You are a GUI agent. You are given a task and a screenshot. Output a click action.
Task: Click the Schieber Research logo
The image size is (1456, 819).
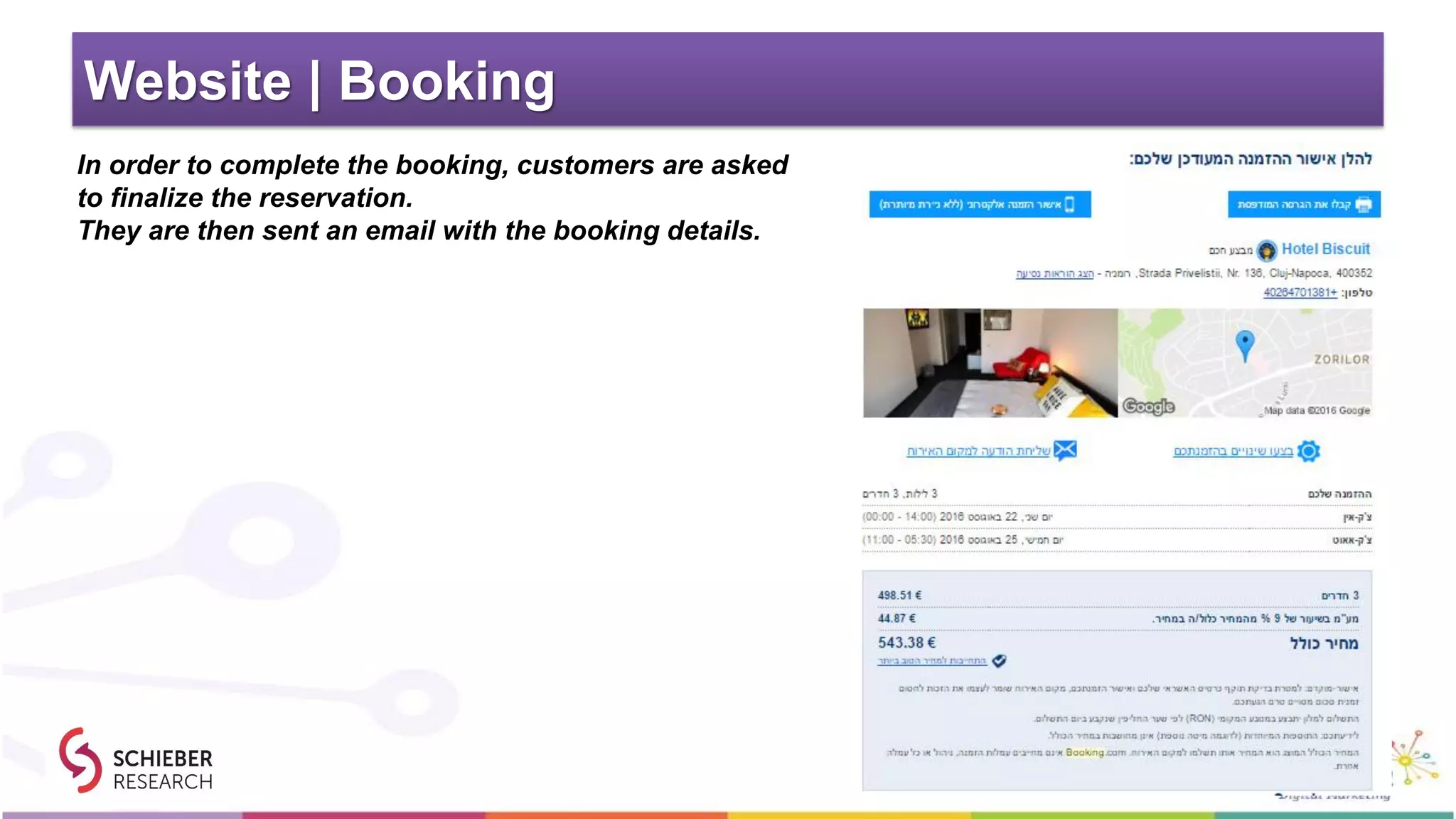point(136,760)
